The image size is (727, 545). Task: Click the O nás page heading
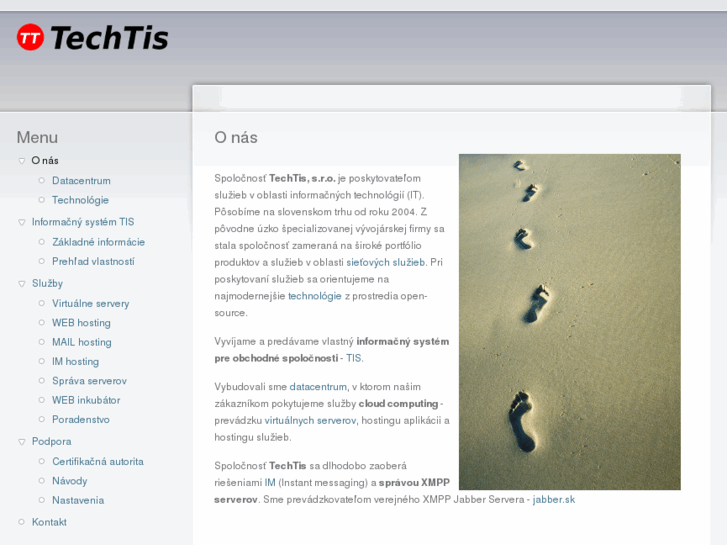(236, 137)
